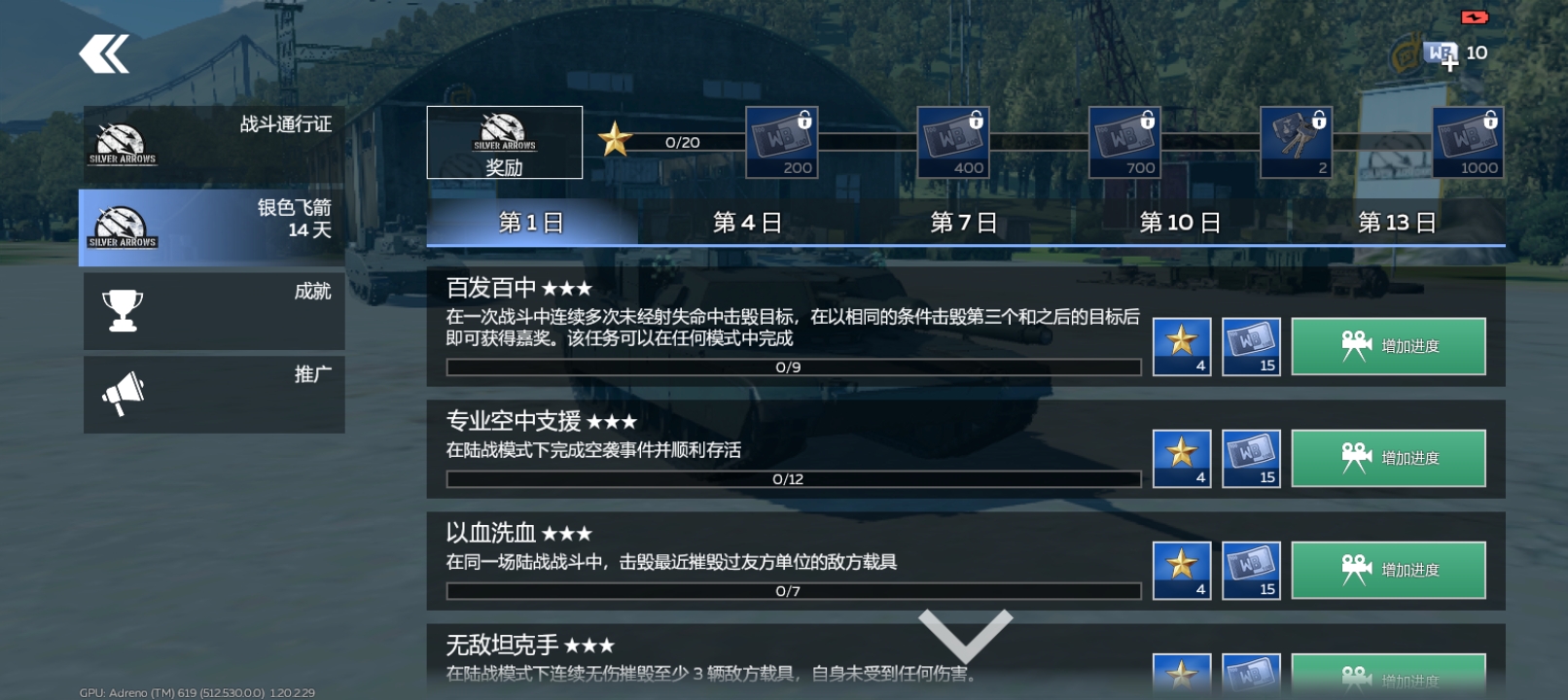This screenshot has width=1568, height=700.
Task: Open the 成就 achievements trophy section
Action: tap(214, 311)
